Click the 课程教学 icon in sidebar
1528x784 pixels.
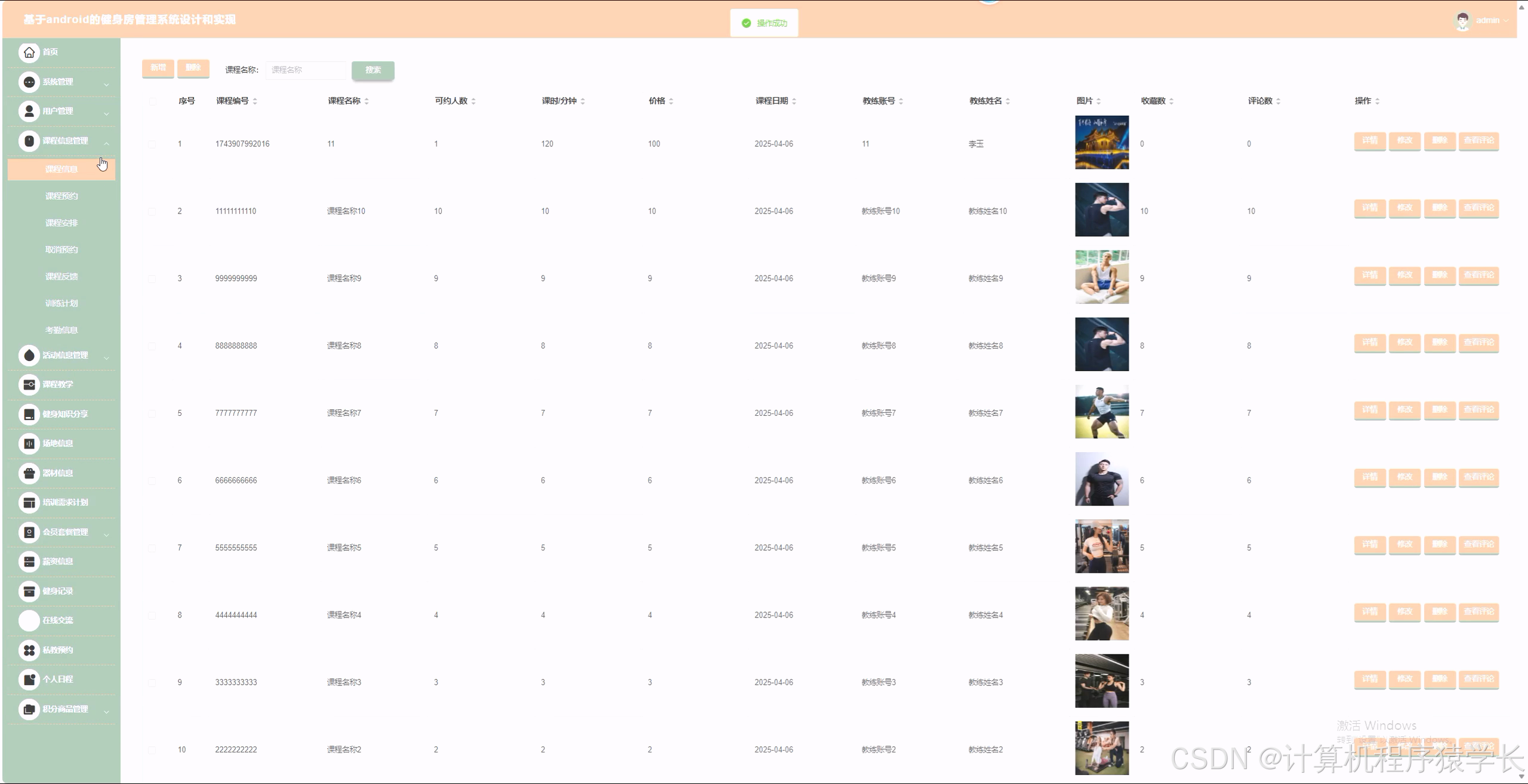pos(29,385)
